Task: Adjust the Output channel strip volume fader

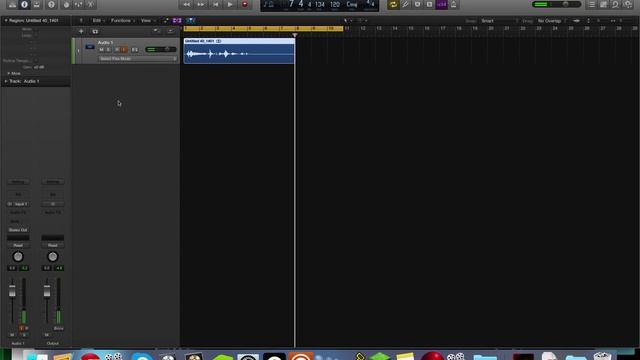Action: 47,291
